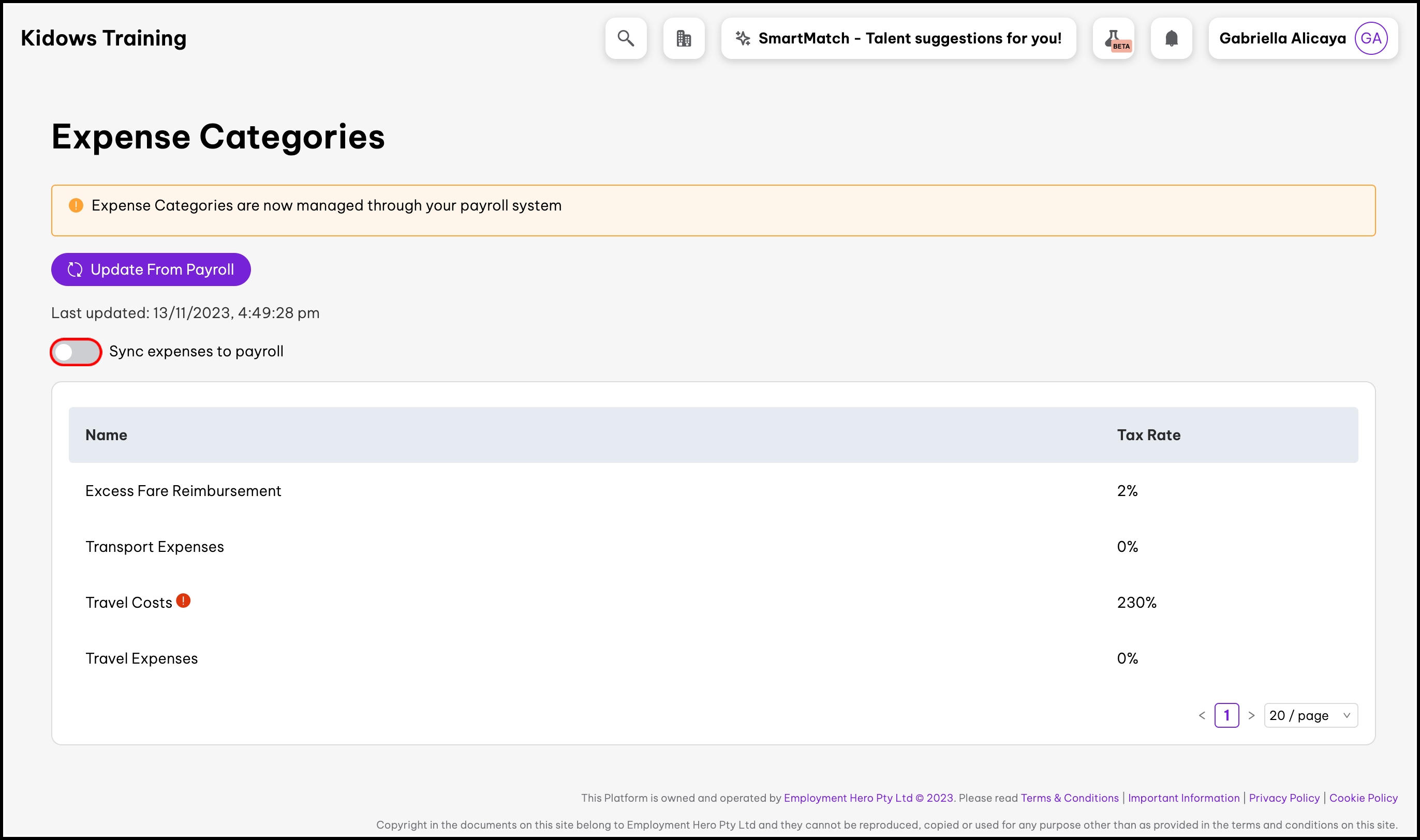Click the red warning icon beside Travel Costs
This screenshot has height=840, width=1420.
click(183, 601)
